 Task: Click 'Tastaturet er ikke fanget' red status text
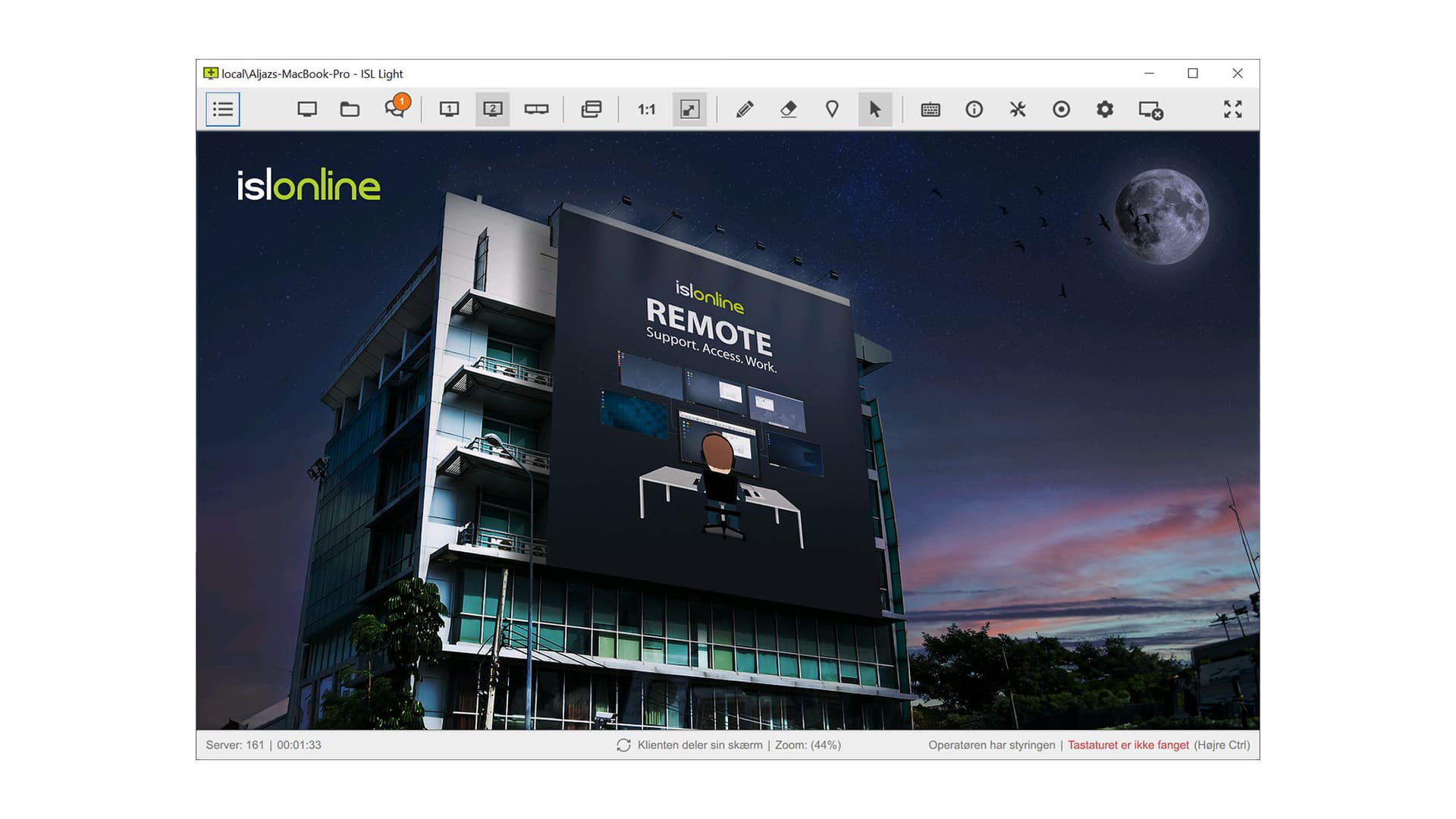(x=1128, y=745)
